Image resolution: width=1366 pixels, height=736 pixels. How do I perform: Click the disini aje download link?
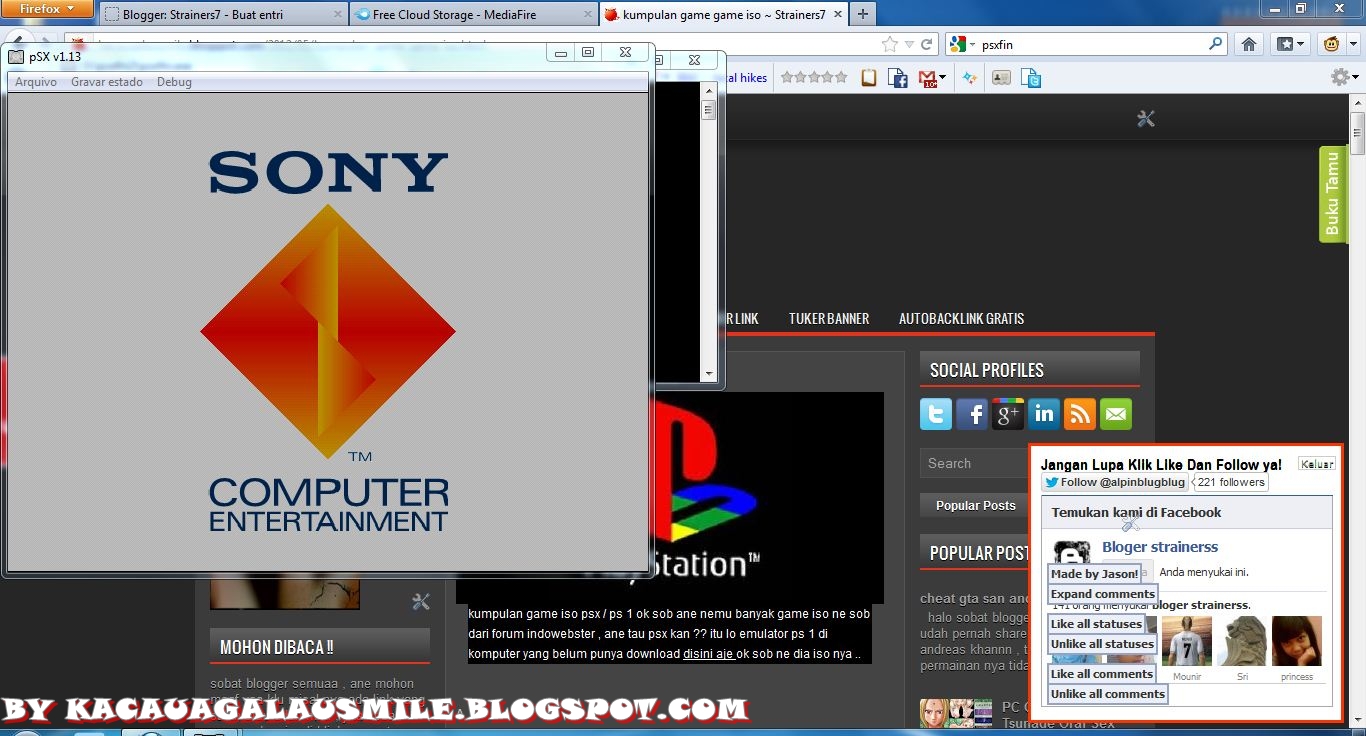pos(706,653)
